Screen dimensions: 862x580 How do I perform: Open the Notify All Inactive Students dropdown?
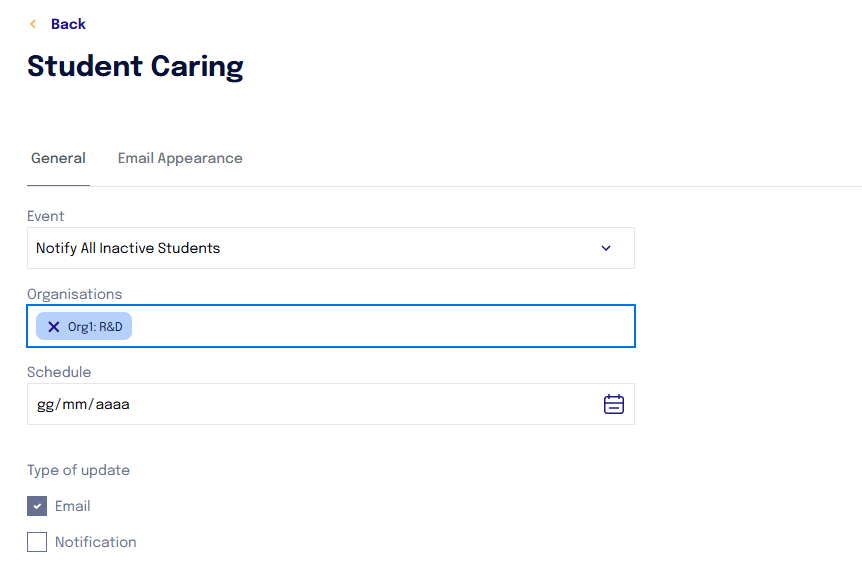(x=331, y=248)
